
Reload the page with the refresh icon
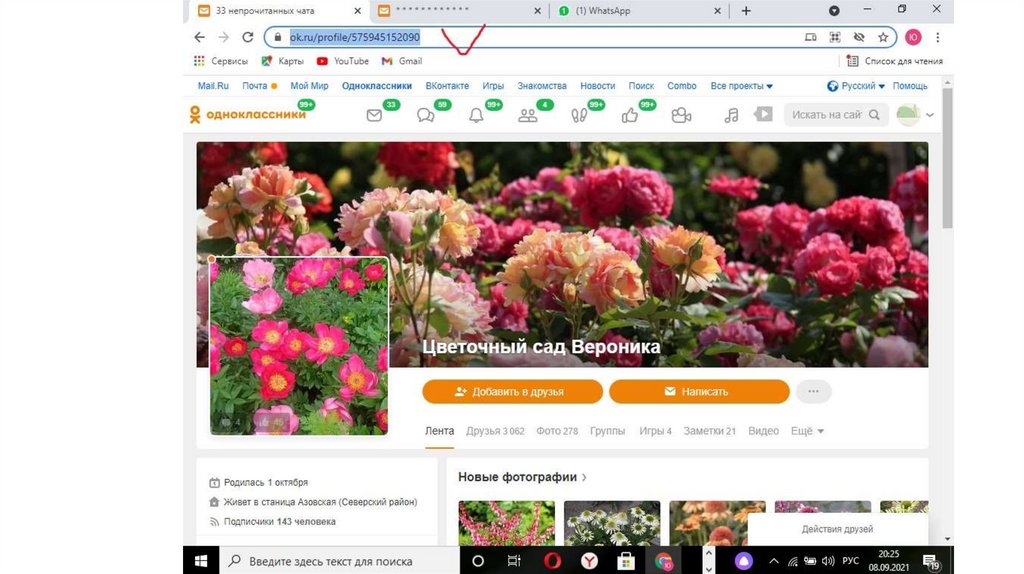click(x=248, y=37)
